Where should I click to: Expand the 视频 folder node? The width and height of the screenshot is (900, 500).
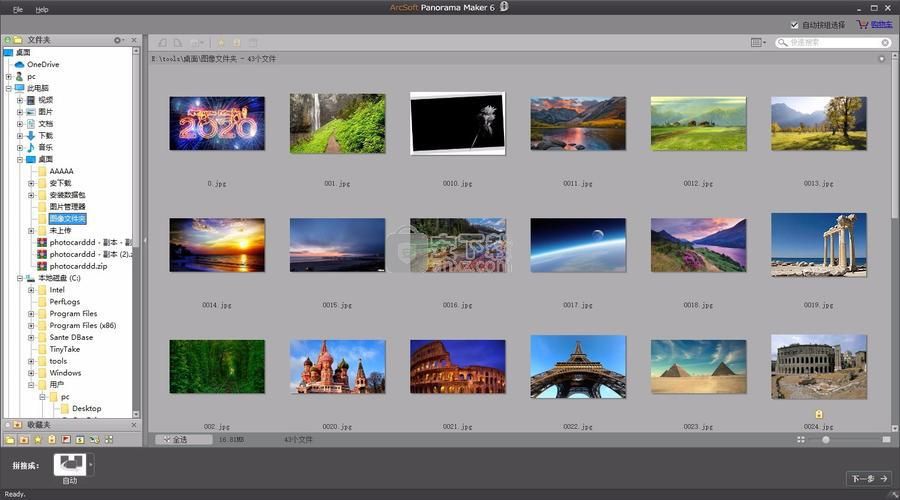pos(20,100)
